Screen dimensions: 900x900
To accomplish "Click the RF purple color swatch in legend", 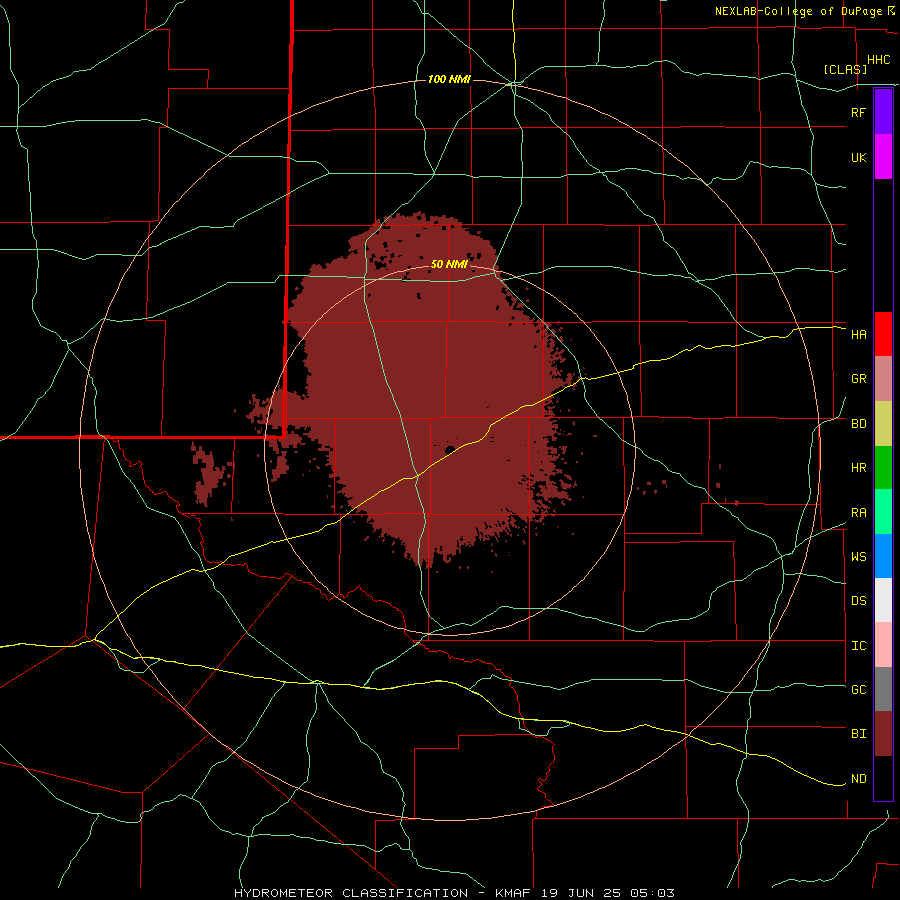I will click(883, 112).
